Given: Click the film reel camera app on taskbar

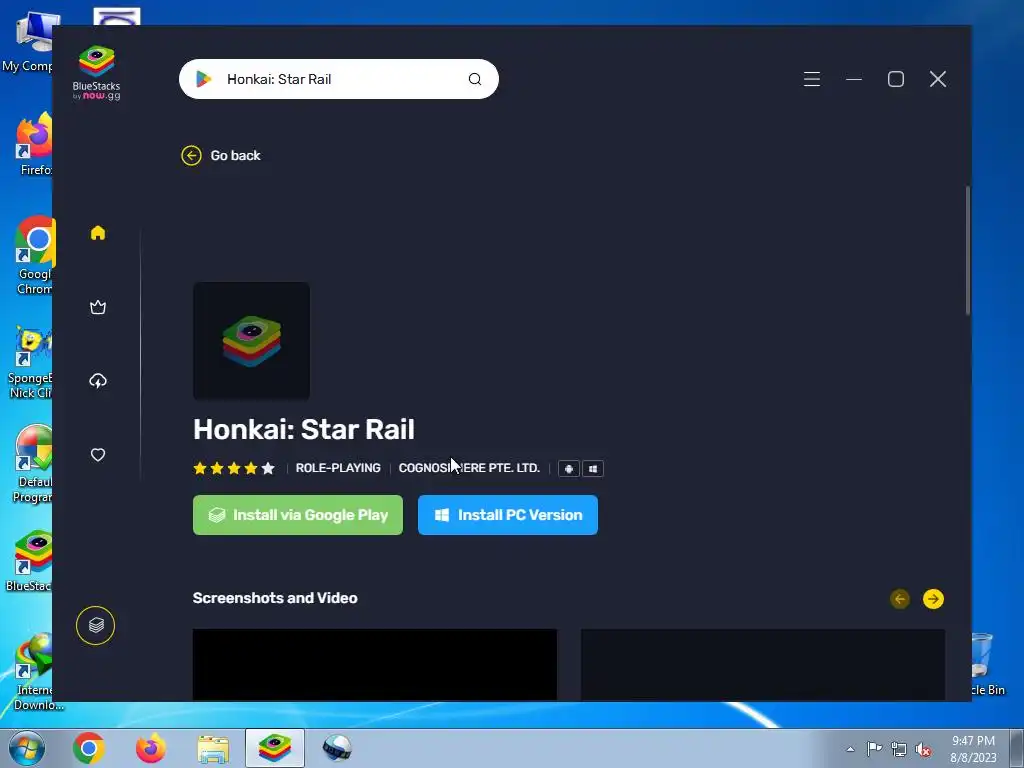Looking at the screenshot, I should click(x=337, y=748).
